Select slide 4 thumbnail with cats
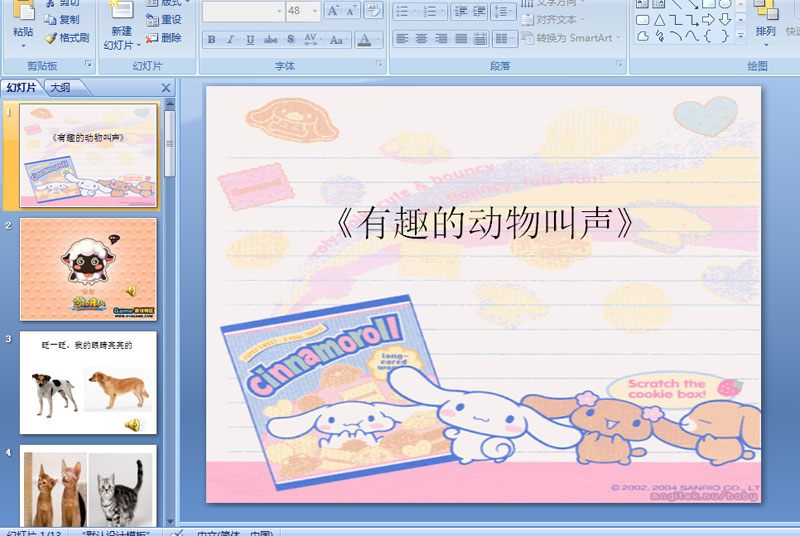The image size is (800, 536). click(x=88, y=486)
